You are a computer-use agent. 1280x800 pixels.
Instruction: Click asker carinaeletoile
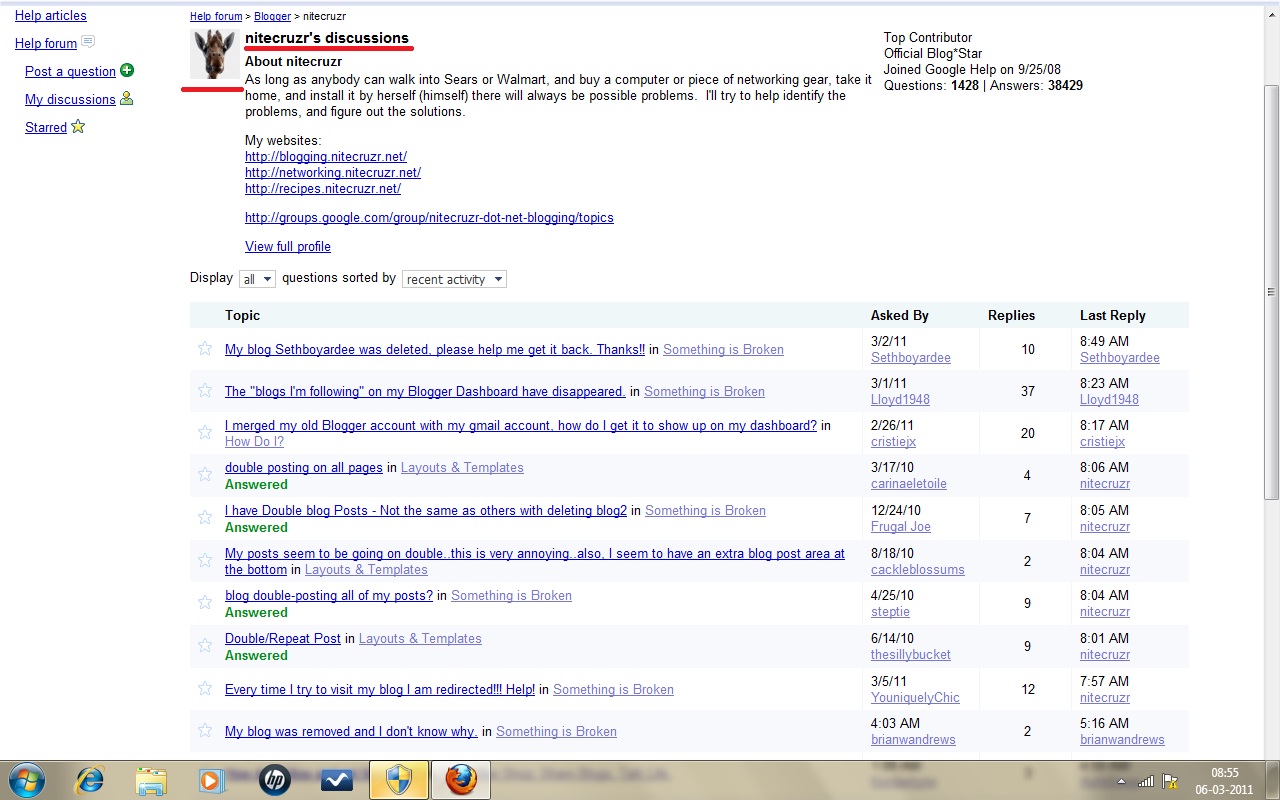[909, 483]
